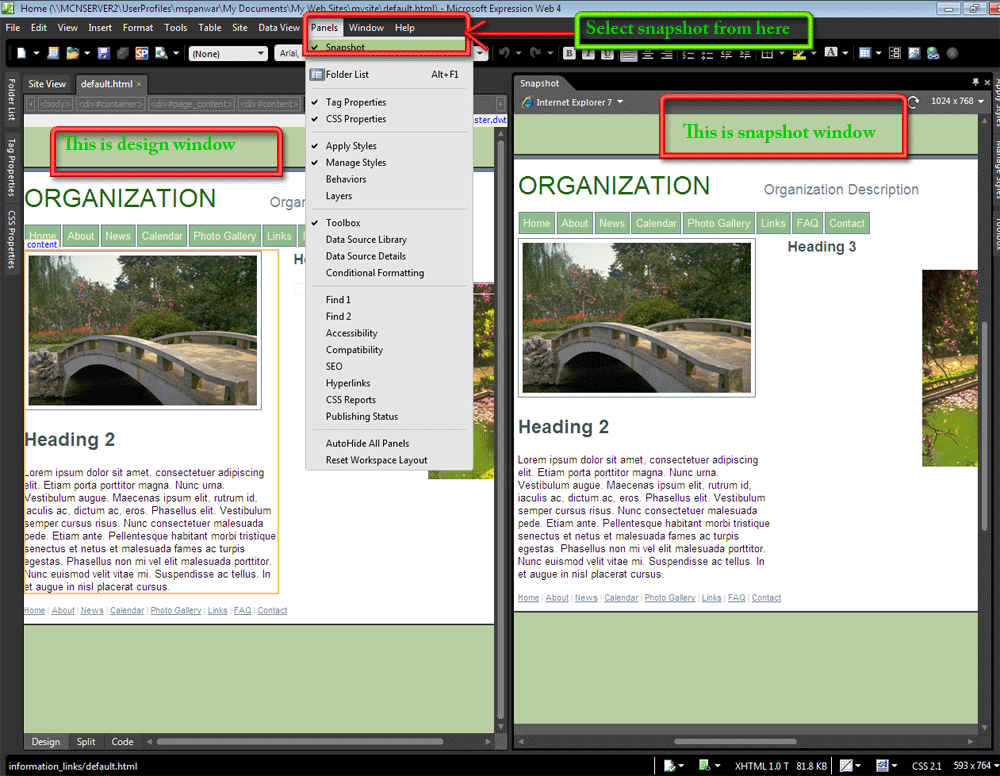
Task: Click the Insert Hyperlink globe icon
Action: pyautogui.click(x=933, y=53)
